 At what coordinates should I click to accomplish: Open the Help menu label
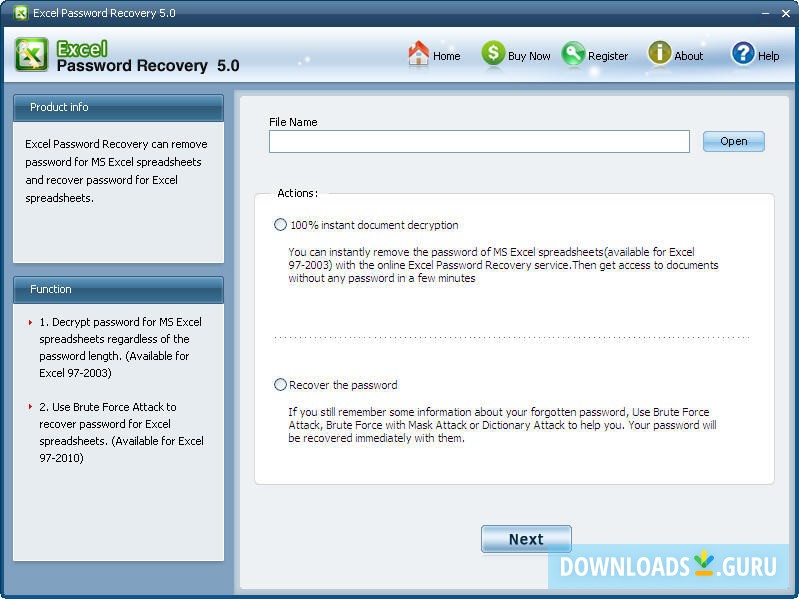[x=768, y=56]
